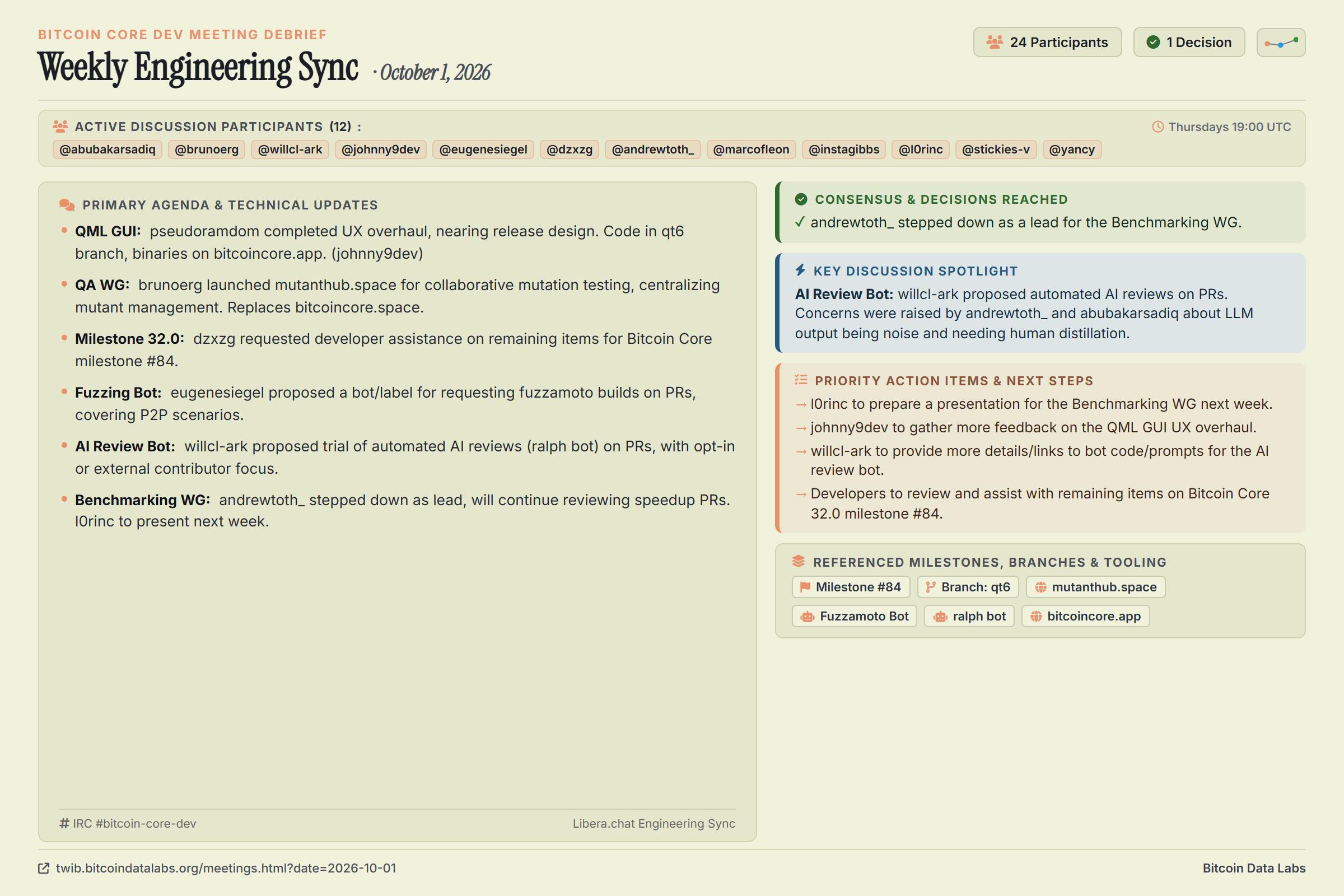Click the globe icon in bitcoincore.app chip
This screenshot has width=1344, height=896.
click(x=1036, y=617)
